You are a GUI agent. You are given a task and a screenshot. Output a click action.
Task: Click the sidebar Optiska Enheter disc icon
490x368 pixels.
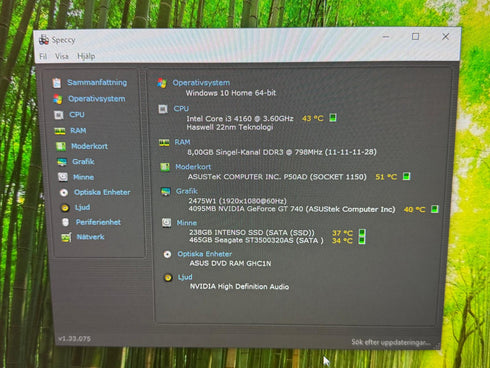click(64, 192)
